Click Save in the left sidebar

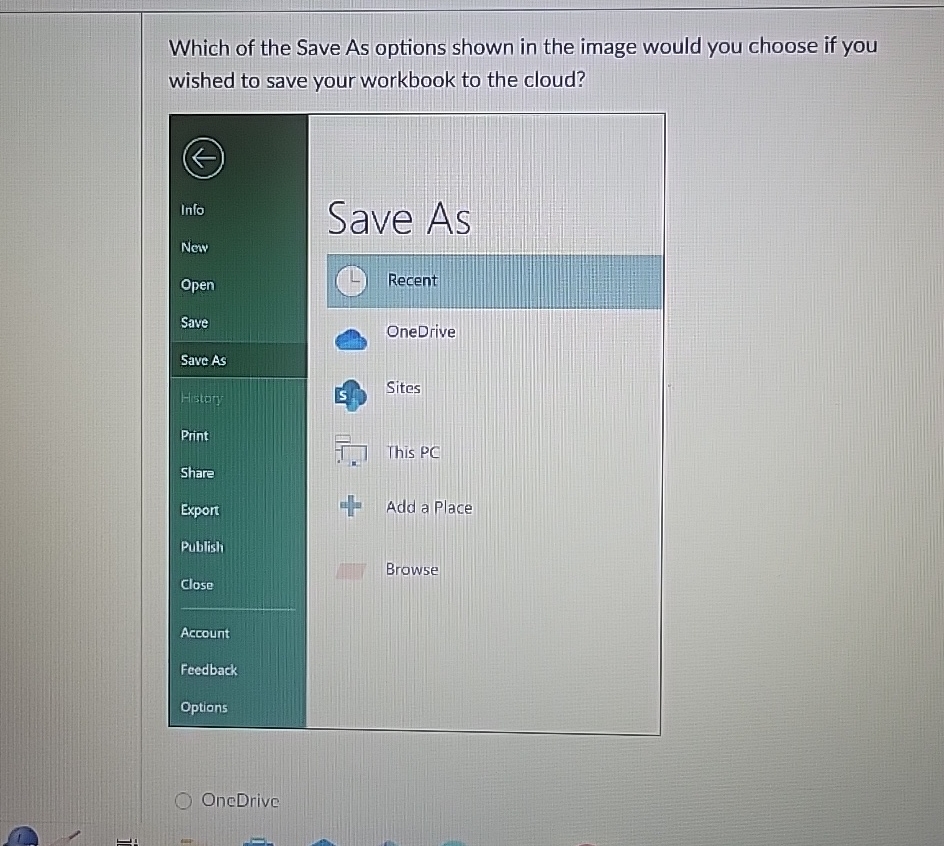(x=193, y=322)
